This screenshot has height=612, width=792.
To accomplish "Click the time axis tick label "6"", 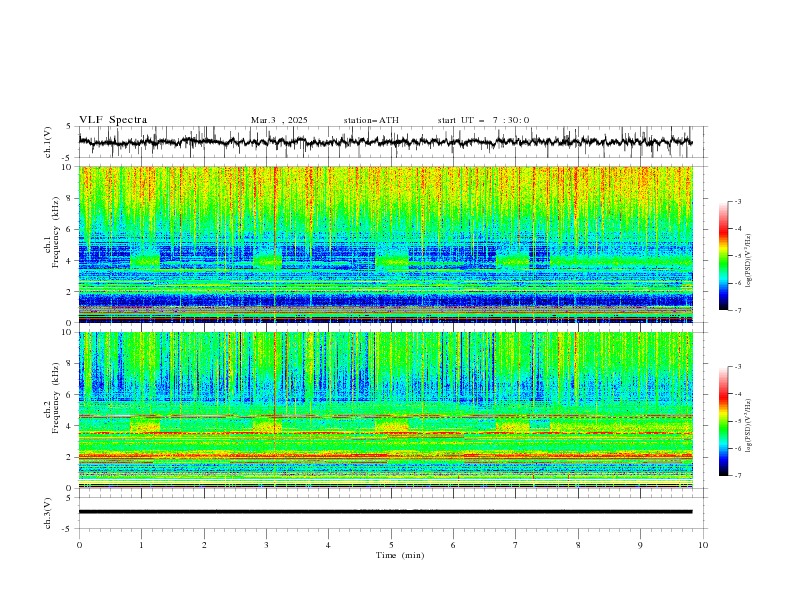I will tap(453, 545).
